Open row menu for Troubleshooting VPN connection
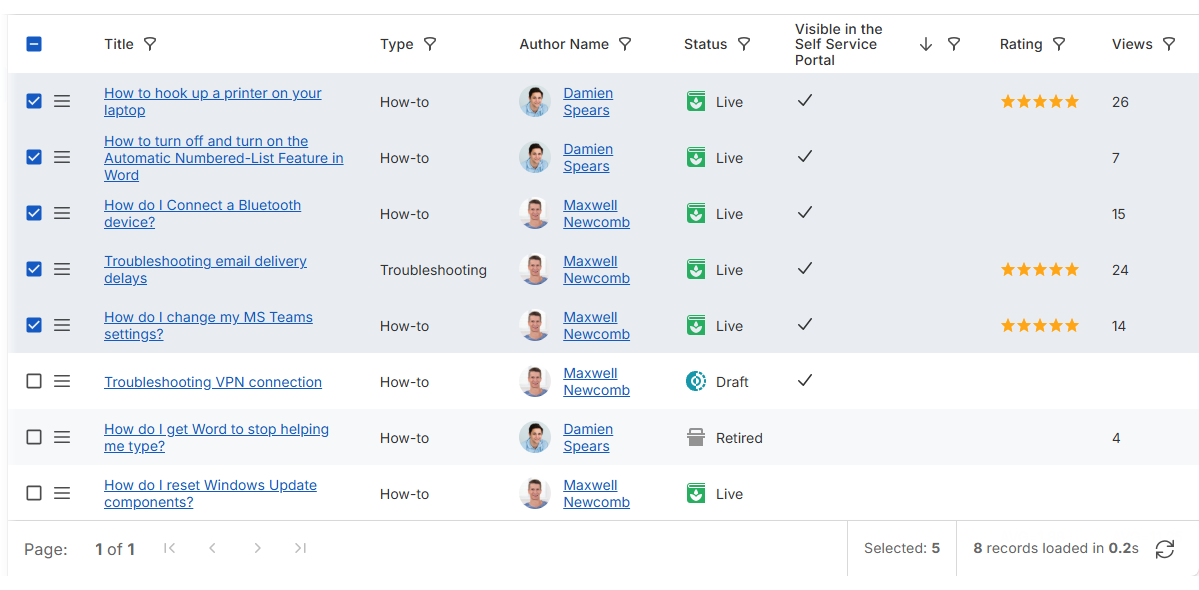The width and height of the screenshot is (1199, 590). coord(62,381)
